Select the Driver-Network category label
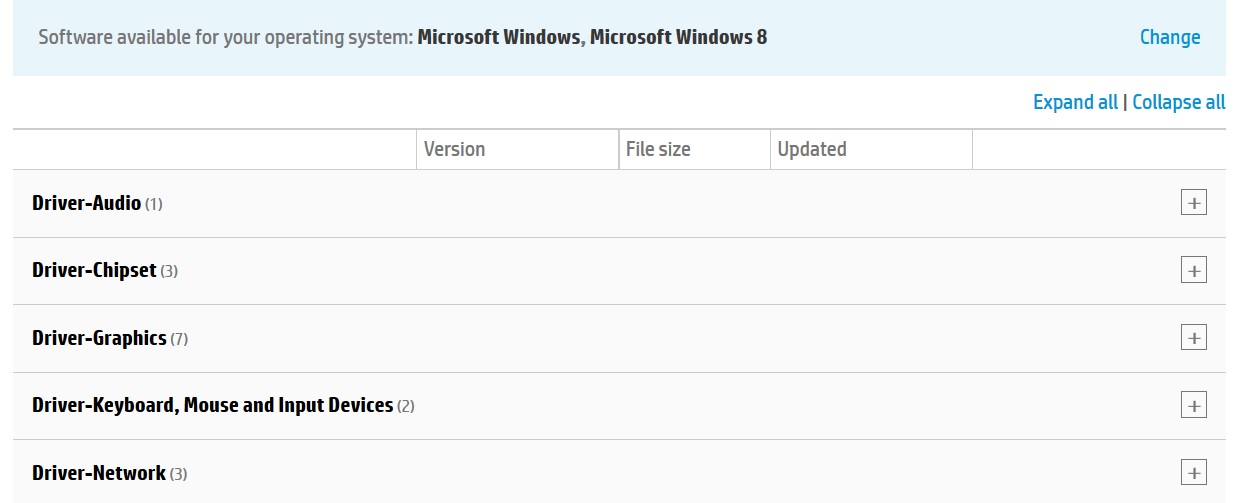This screenshot has height=503, width=1242. click(x=99, y=473)
